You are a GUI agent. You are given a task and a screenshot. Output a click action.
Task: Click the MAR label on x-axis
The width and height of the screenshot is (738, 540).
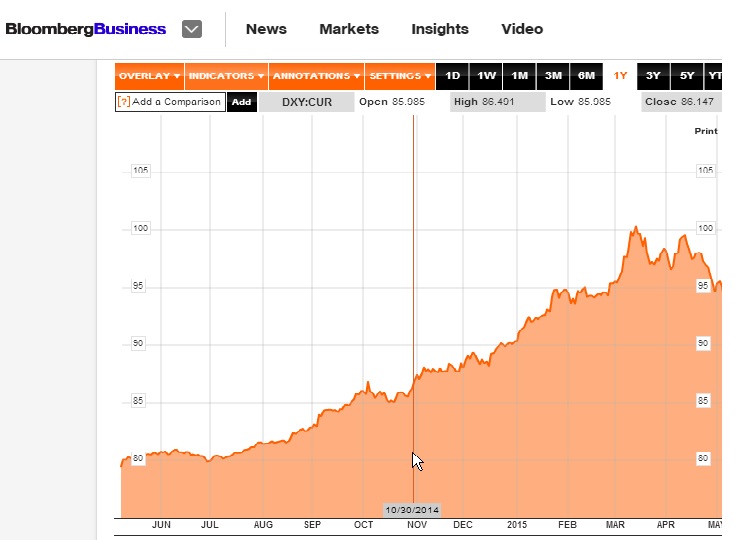pos(615,524)
